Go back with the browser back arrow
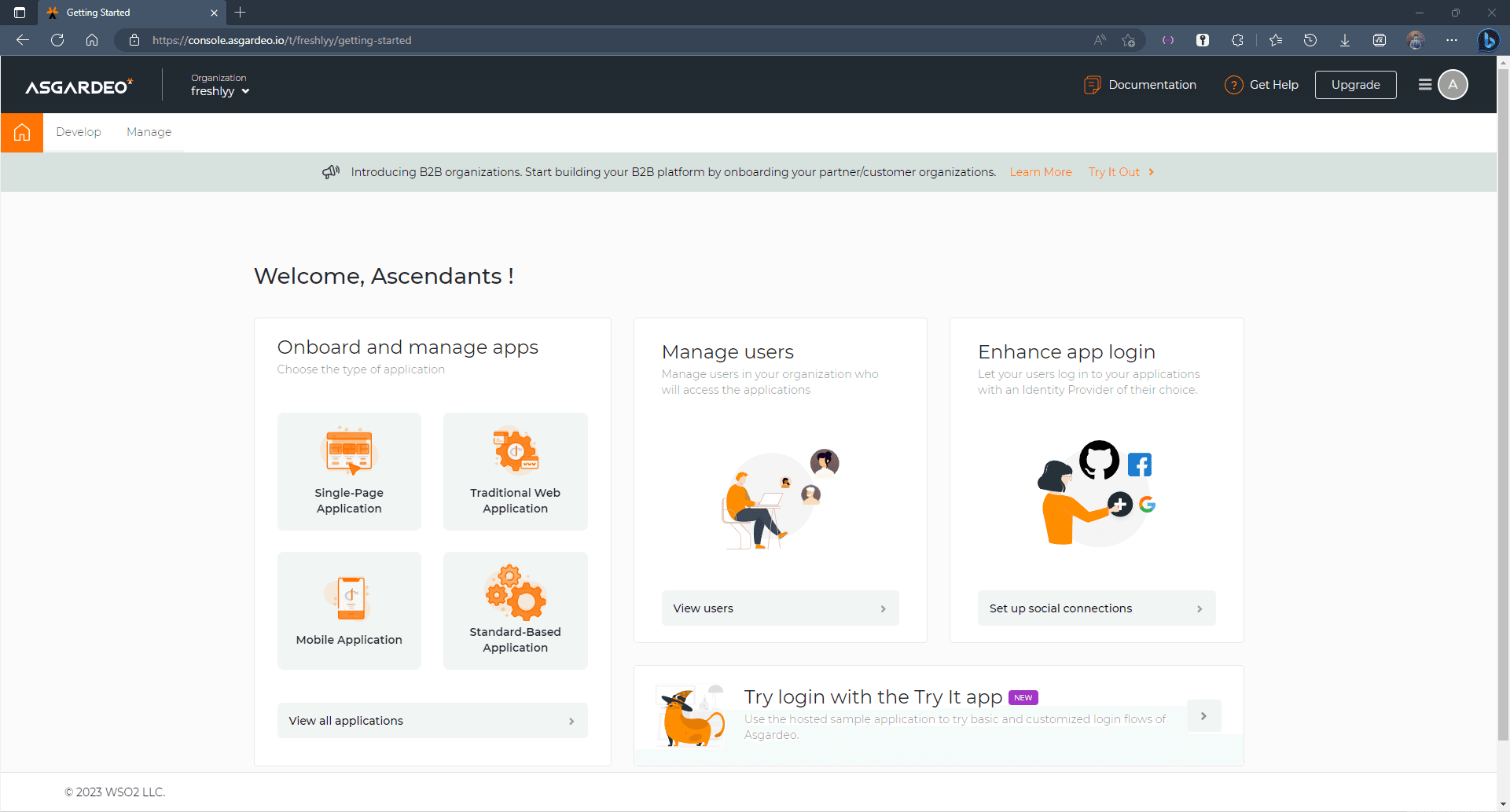Viewport: 1510px width, 812px height. [x=23, y=40]
